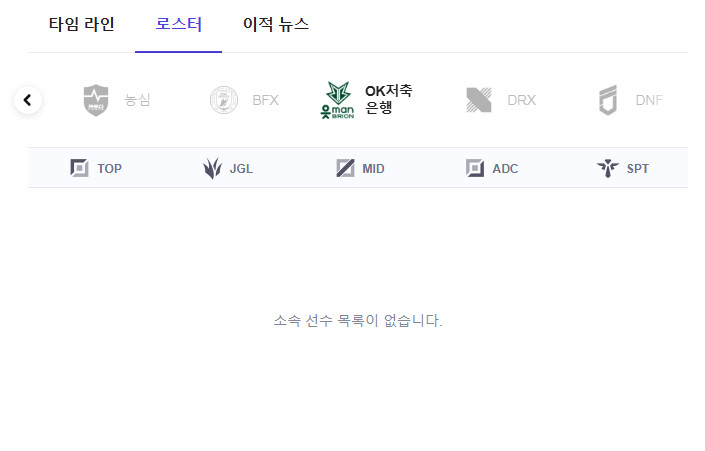Show previous teams with left chevron
This screenshot has height=451, width=705.
(28, 100)
